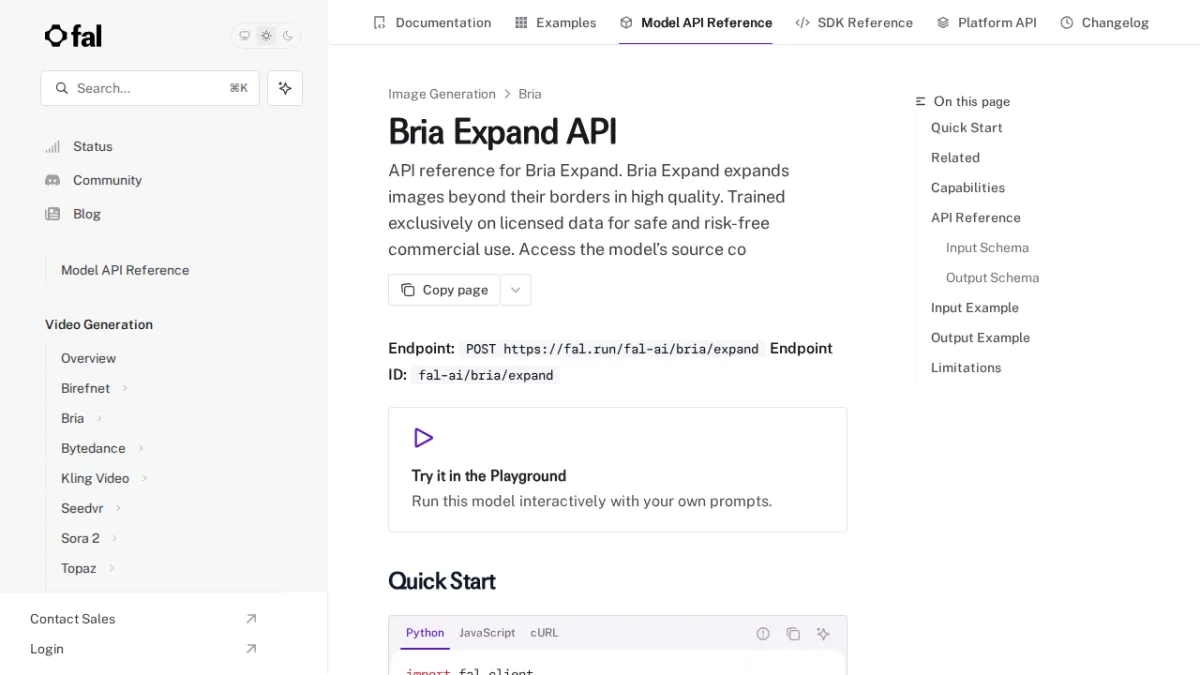Expand Kling Video sidebar chevron
Screen dimensions: 1200x675
coord(144,478)
